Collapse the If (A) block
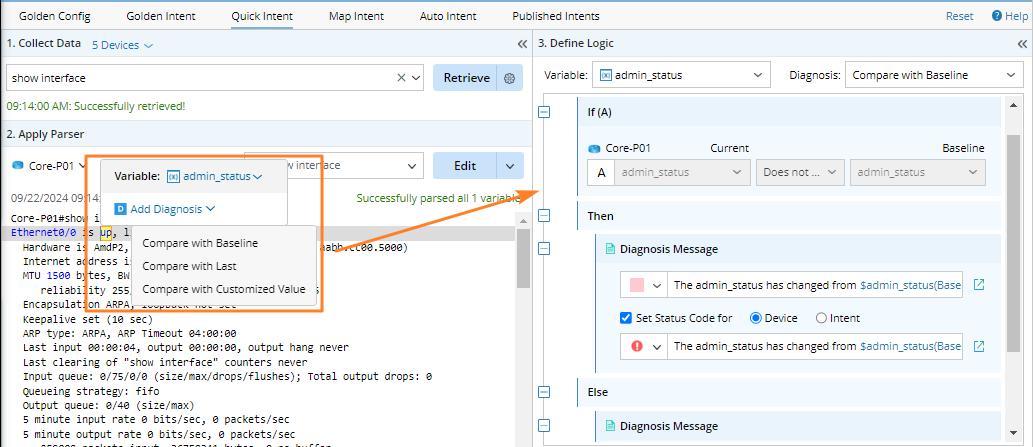 (x=544, y=113)
